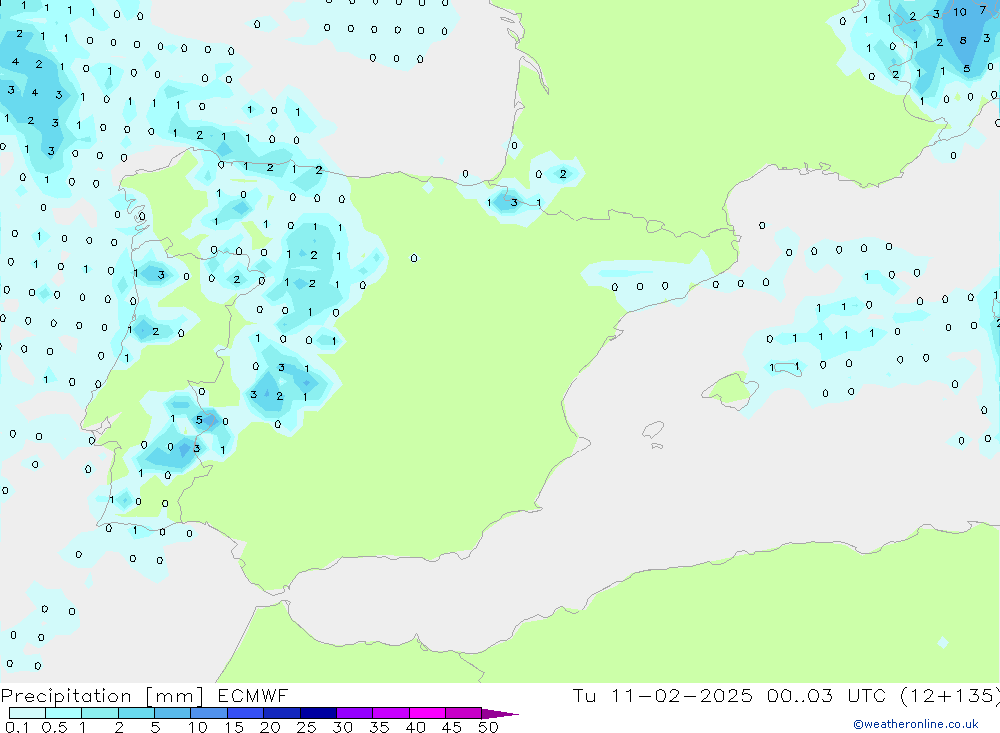Image resolution: width=1000 pixels, height=733 pixels.
Task: Click the 0.5–1 mm legend color box
Action: point(63,713)
